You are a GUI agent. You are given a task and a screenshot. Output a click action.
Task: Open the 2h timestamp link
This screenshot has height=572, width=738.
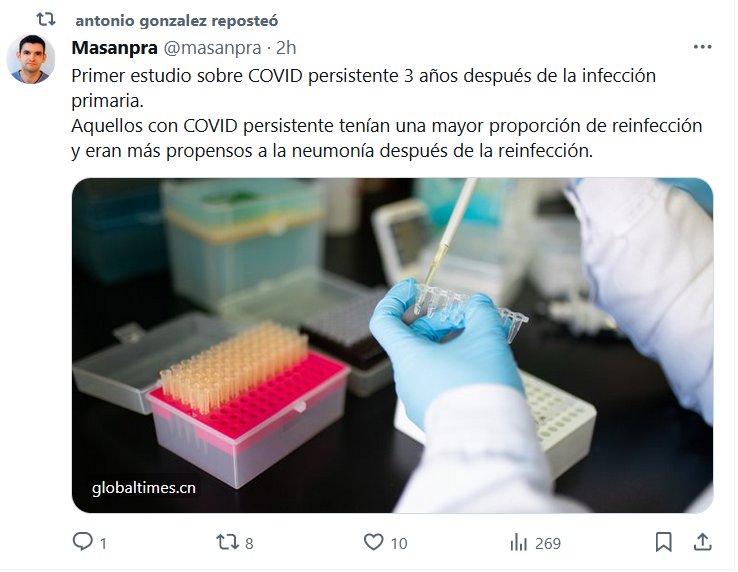[286, 48]
